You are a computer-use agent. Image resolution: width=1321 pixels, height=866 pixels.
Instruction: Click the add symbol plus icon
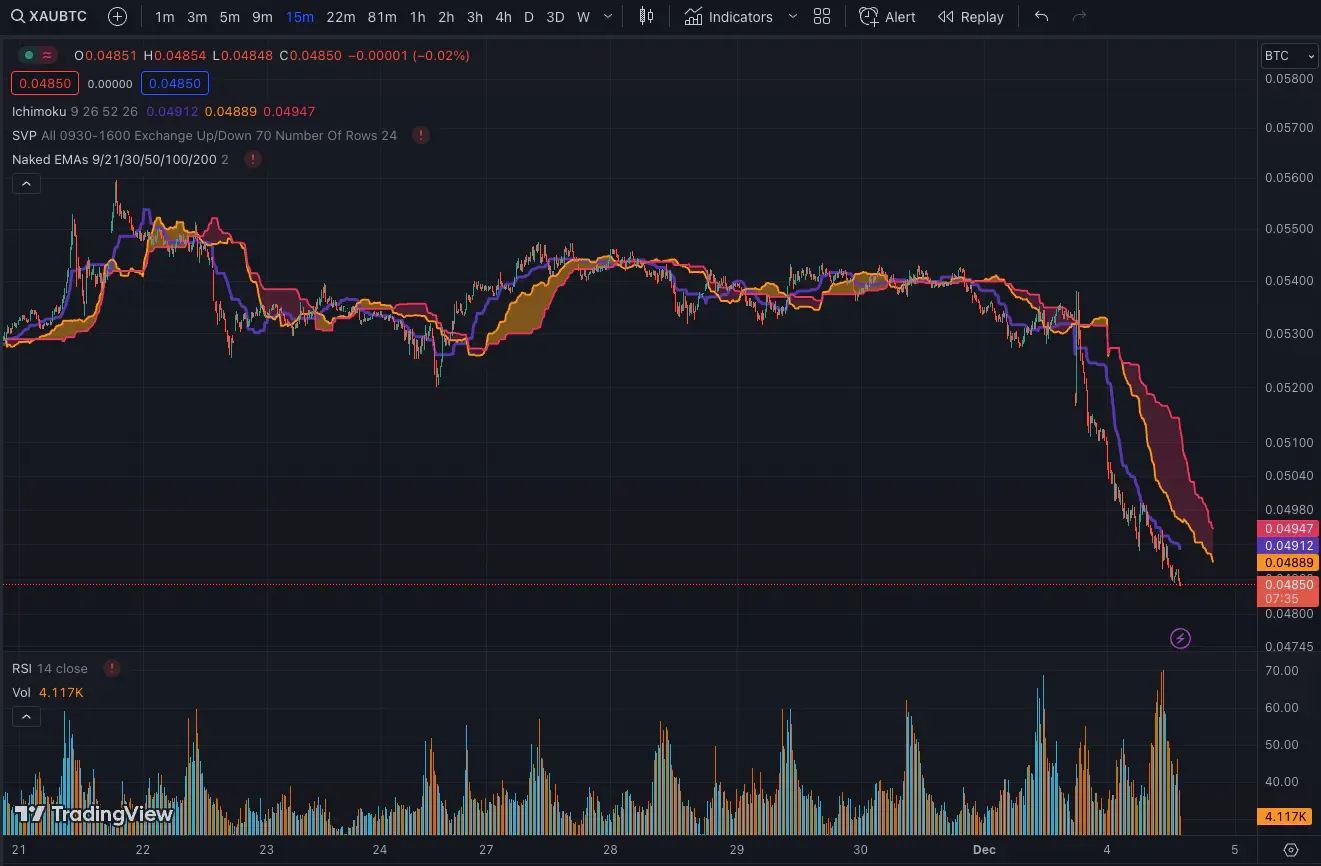[x=117, y=17]
